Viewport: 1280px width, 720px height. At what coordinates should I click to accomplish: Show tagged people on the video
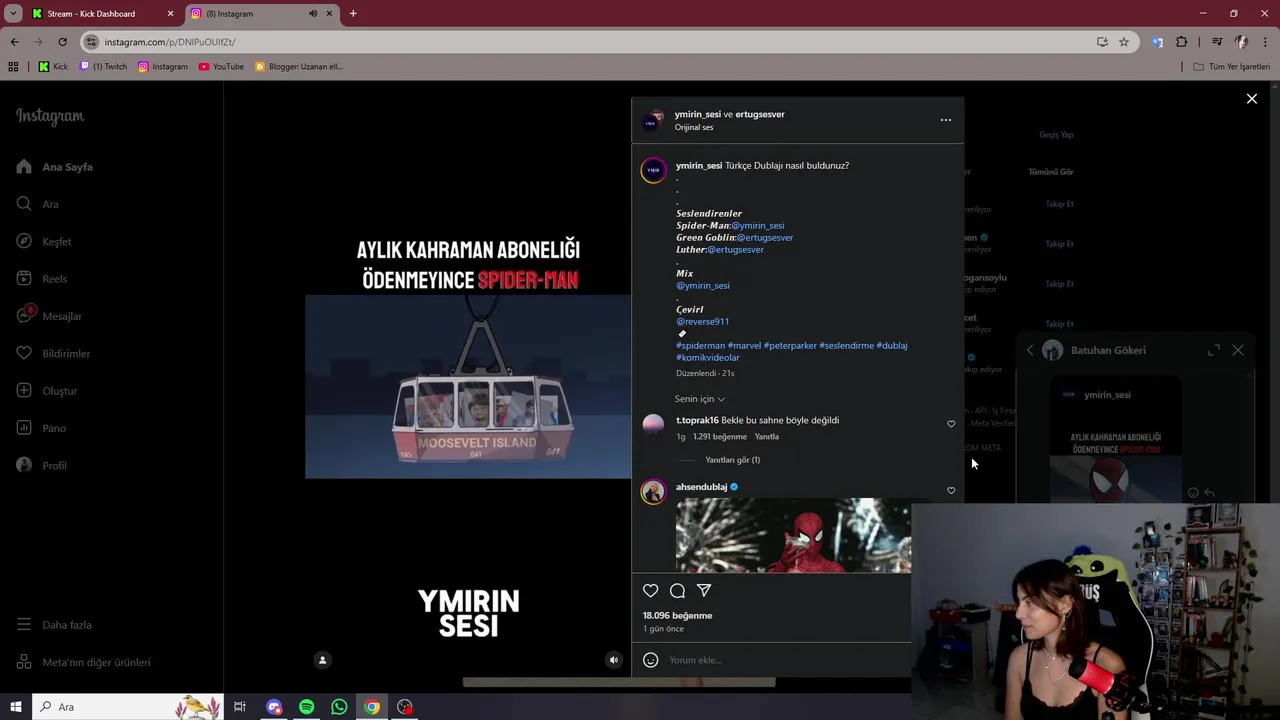[x=322, y=660]
